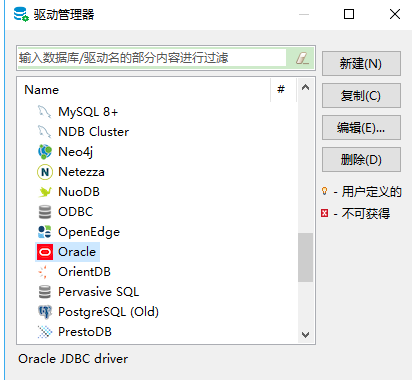Viewport: 412px width, 380px height.
Task: Click the 不可获得 red X legend icon
Action: point(325,213)
